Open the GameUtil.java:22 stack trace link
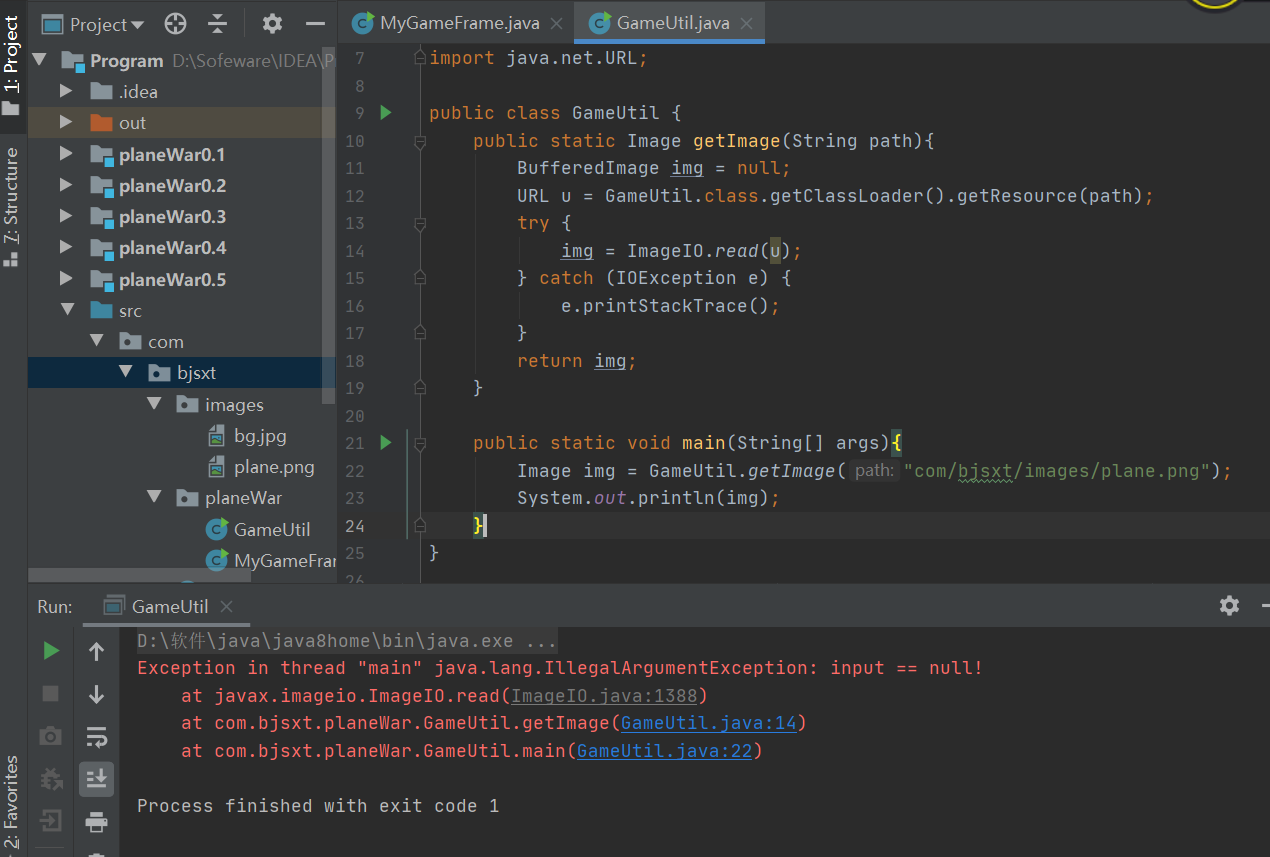Image resolution: width=1270 pixels, height=857 pixels. click(x=665, y=751)
